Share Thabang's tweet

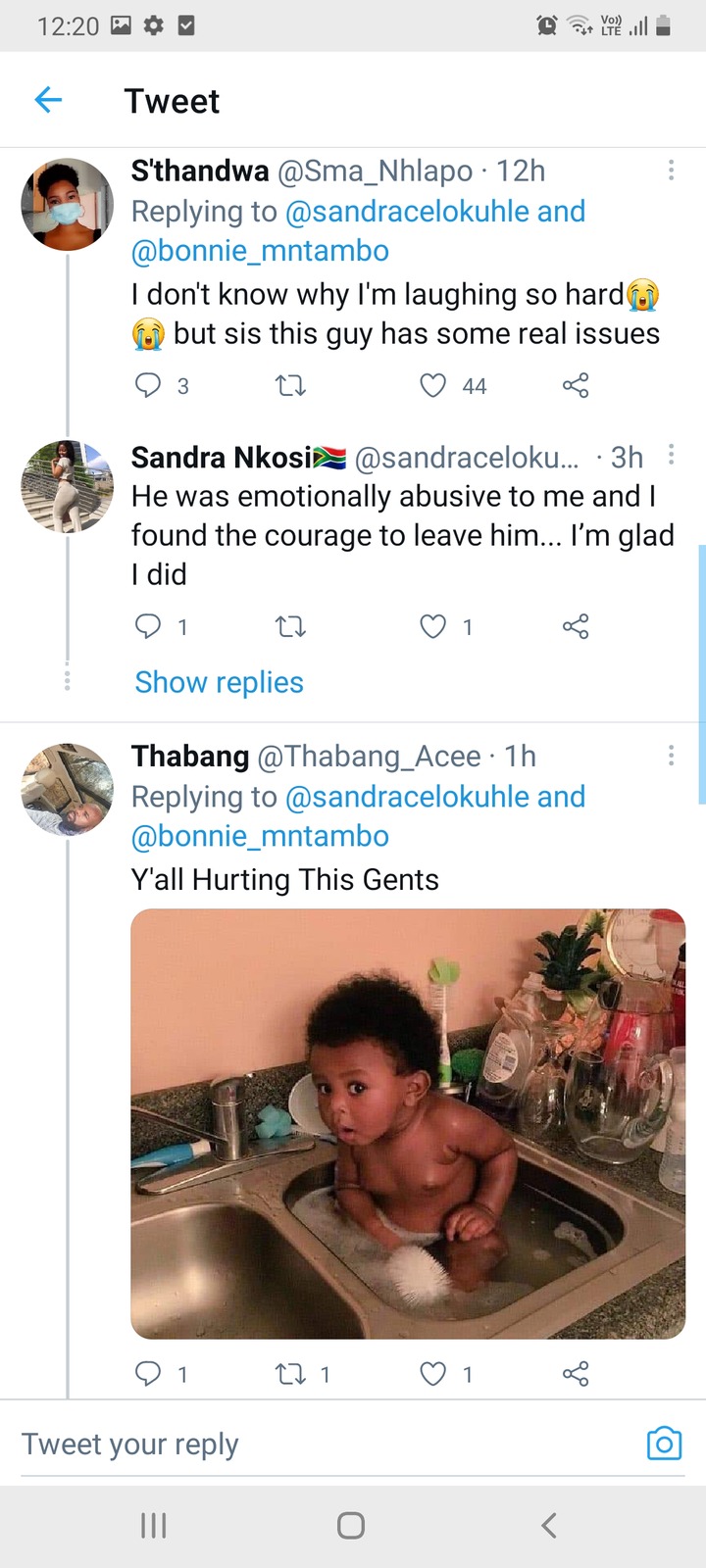click(x=576, y=1374)
